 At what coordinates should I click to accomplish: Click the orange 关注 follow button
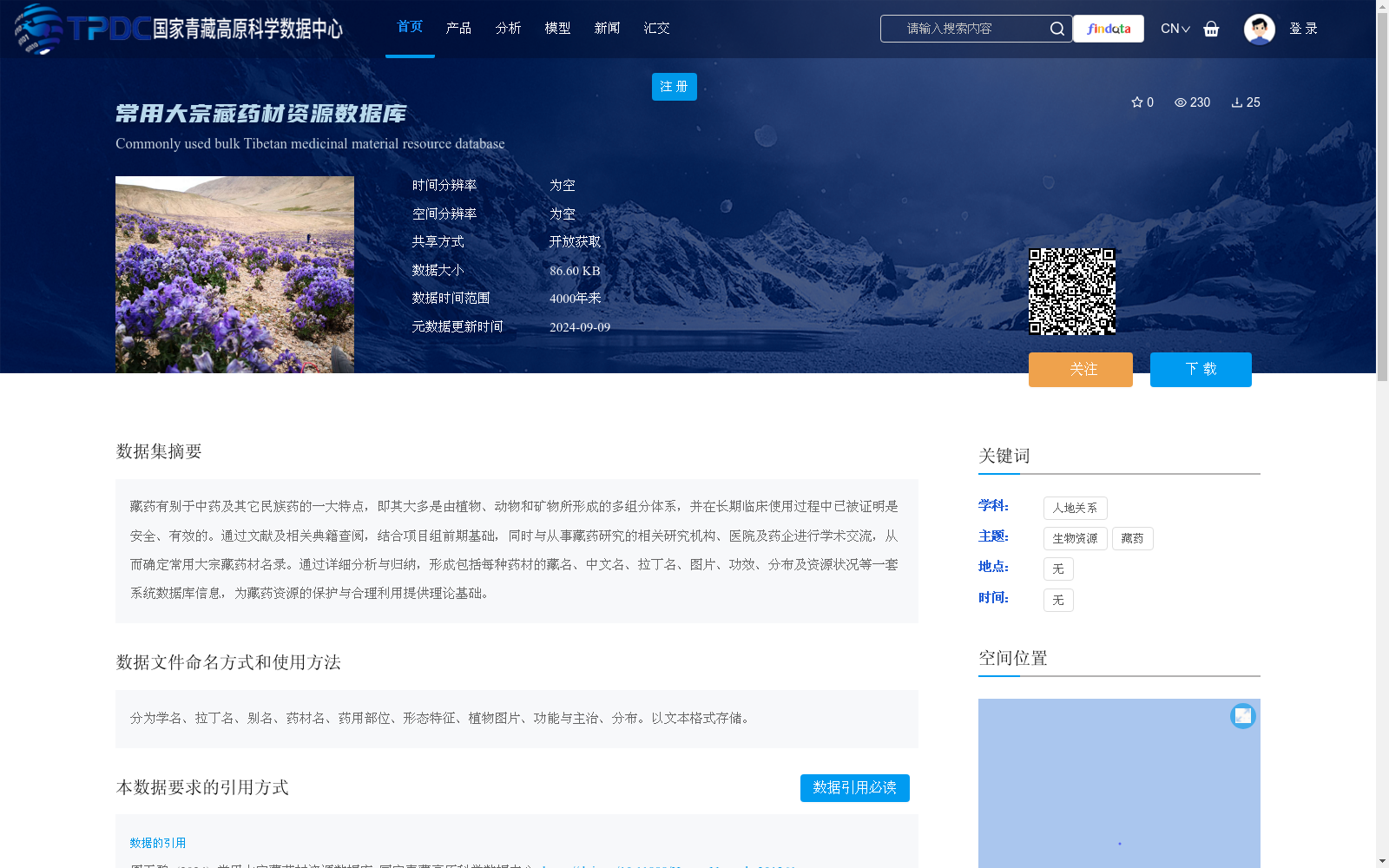1080,369
